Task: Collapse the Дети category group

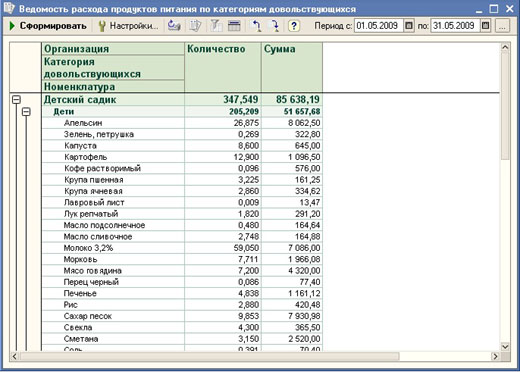Action: pos(26,111)
